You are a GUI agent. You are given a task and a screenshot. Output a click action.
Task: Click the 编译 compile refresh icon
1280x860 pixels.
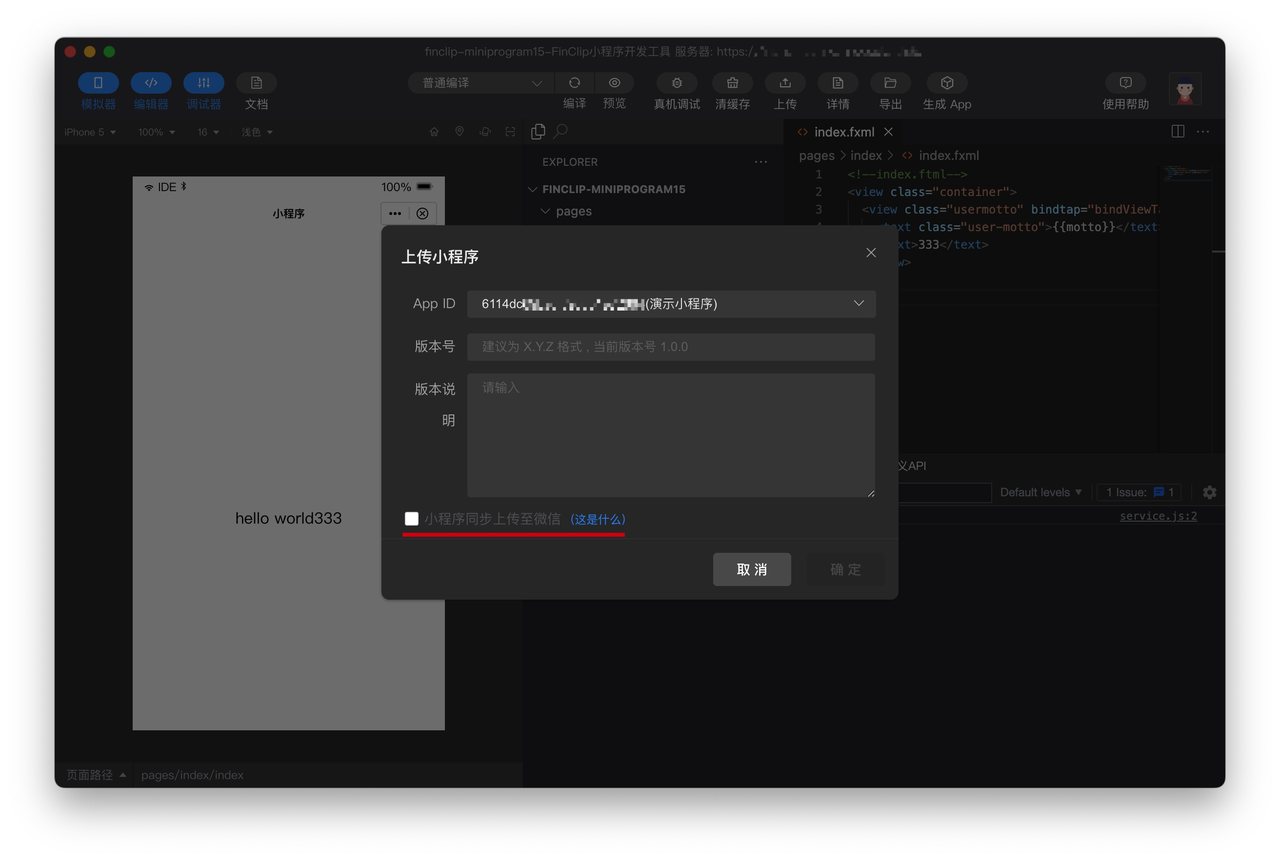[x=574, y=83]
